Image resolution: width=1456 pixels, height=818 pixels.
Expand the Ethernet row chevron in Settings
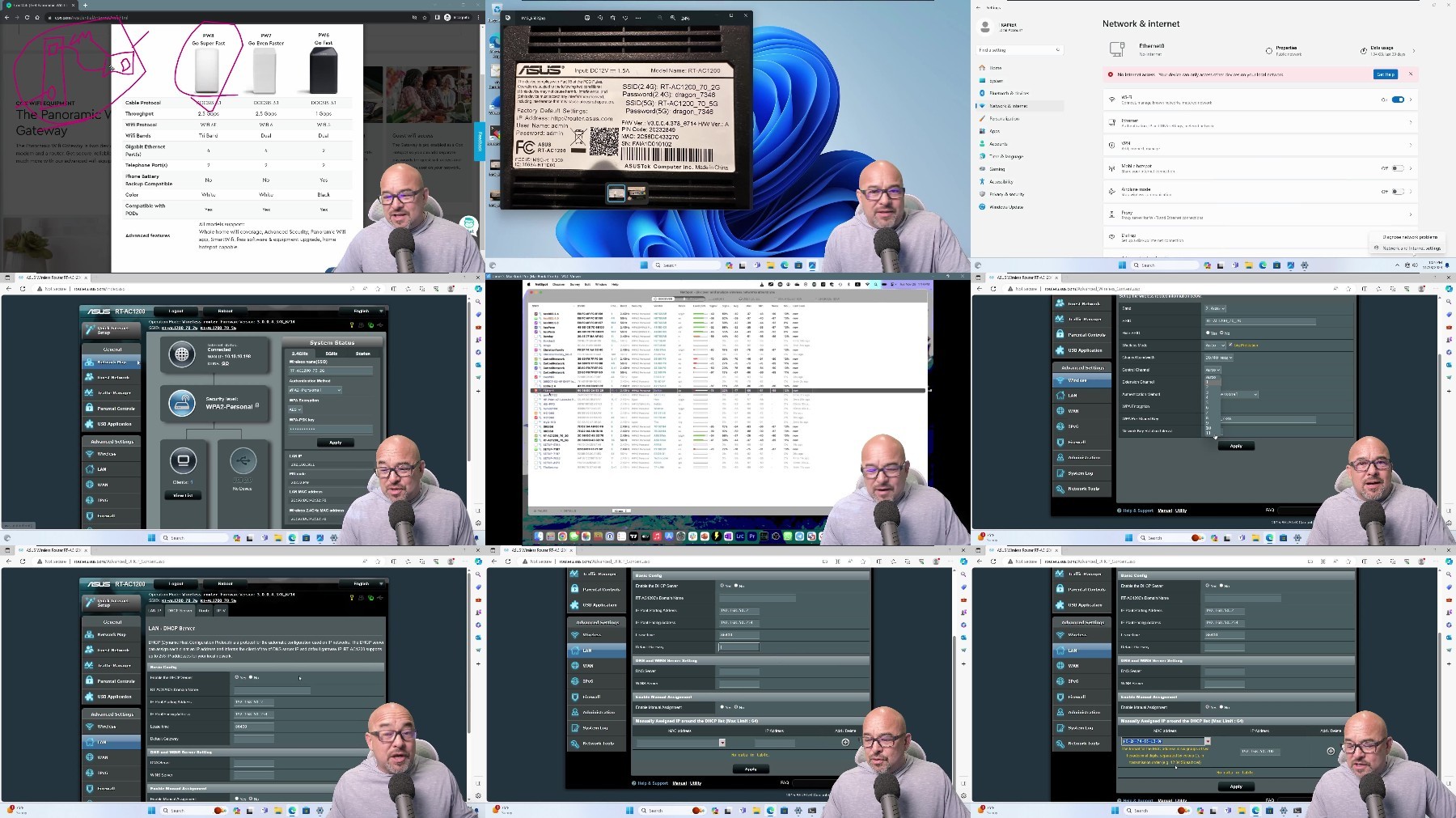tap(1411, 122)
